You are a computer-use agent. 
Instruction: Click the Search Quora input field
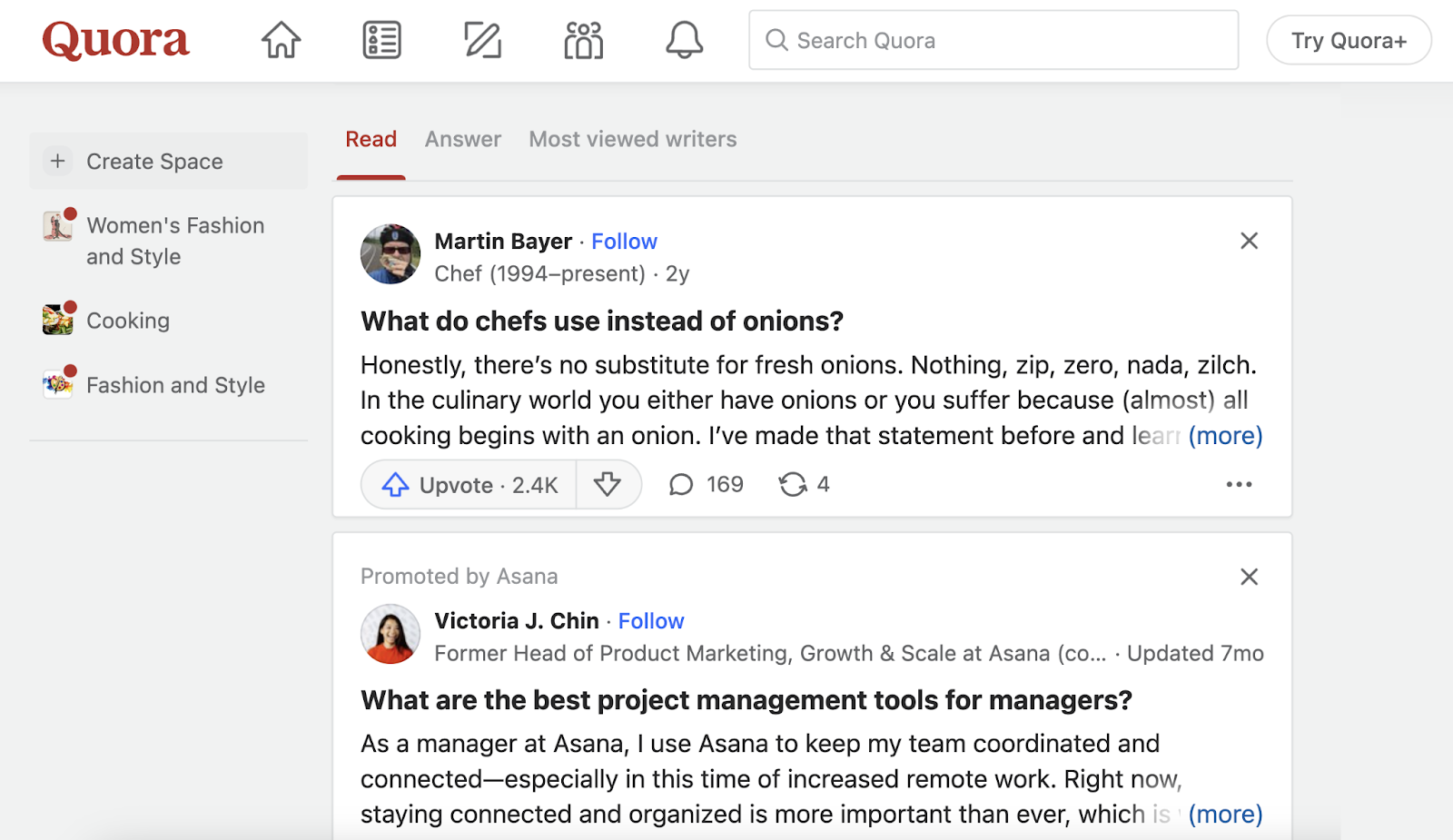pyautogui.click(x=993, y=40)
